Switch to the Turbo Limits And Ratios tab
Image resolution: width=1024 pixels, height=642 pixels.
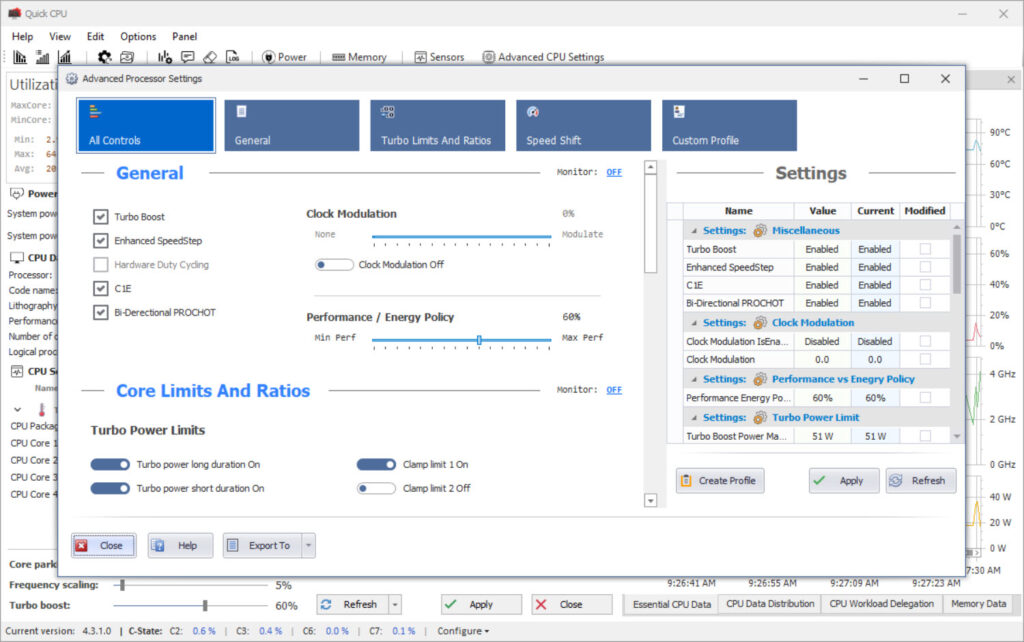tap(438, 125)
